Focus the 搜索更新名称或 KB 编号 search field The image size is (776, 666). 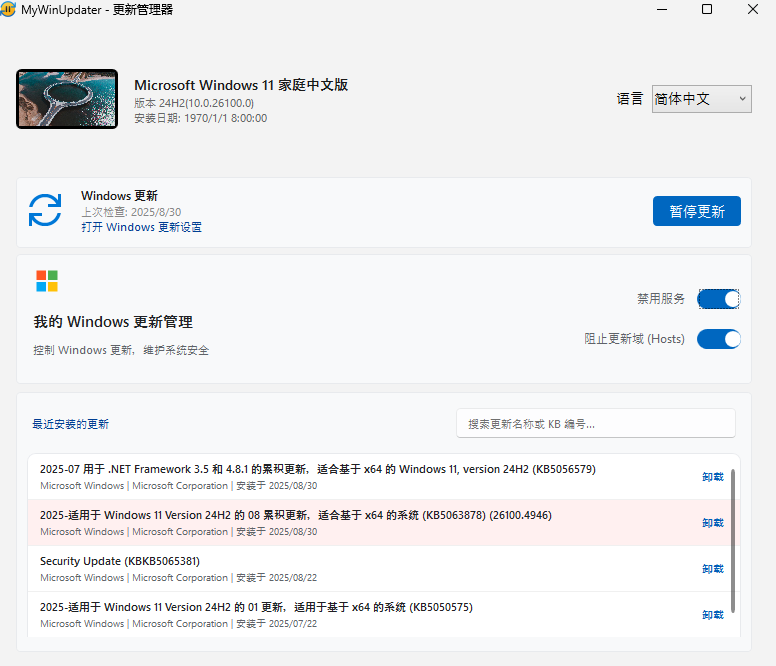tap(596, 424)
